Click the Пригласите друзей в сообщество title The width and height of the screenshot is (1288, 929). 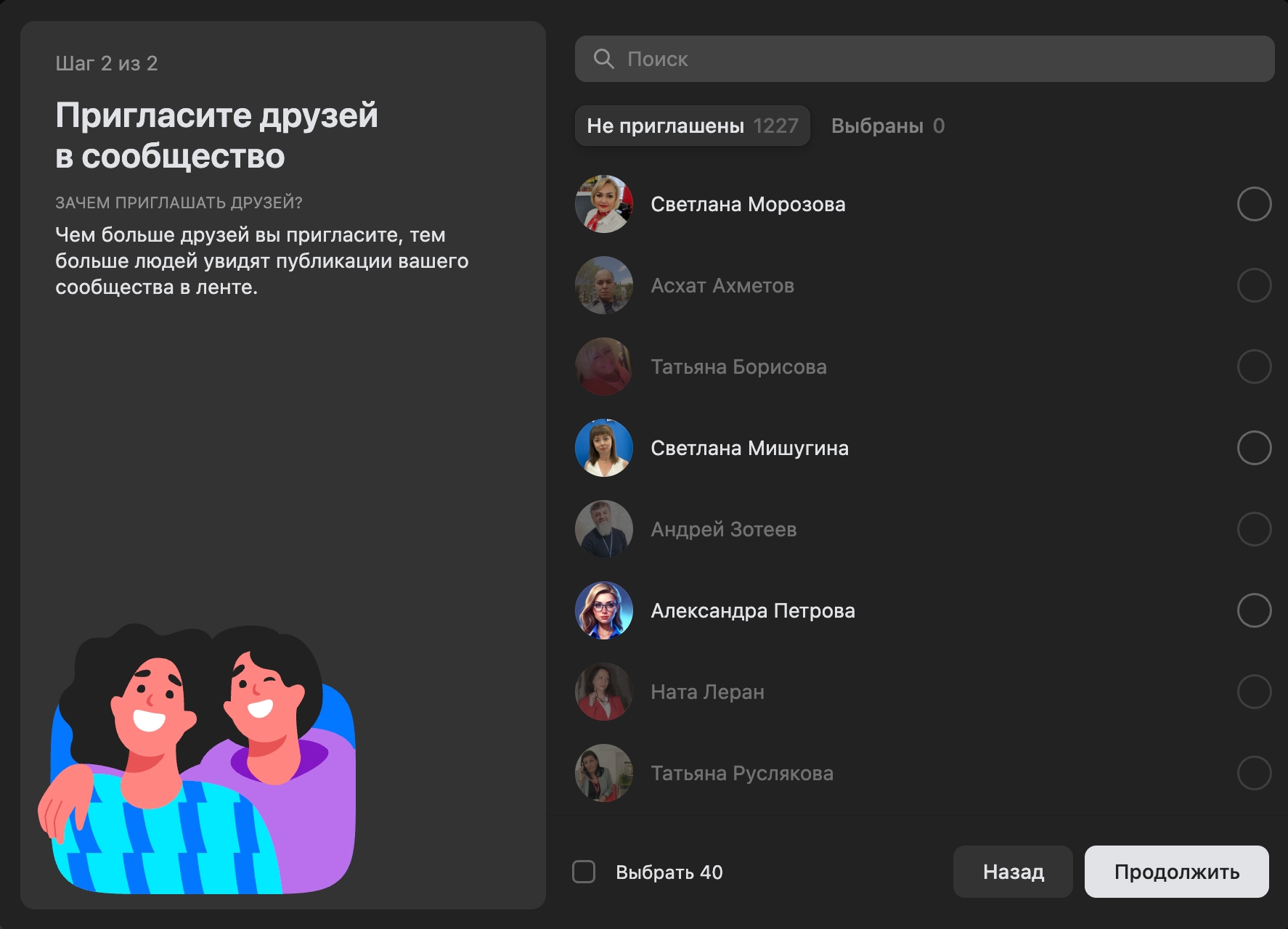click(216, 136)
